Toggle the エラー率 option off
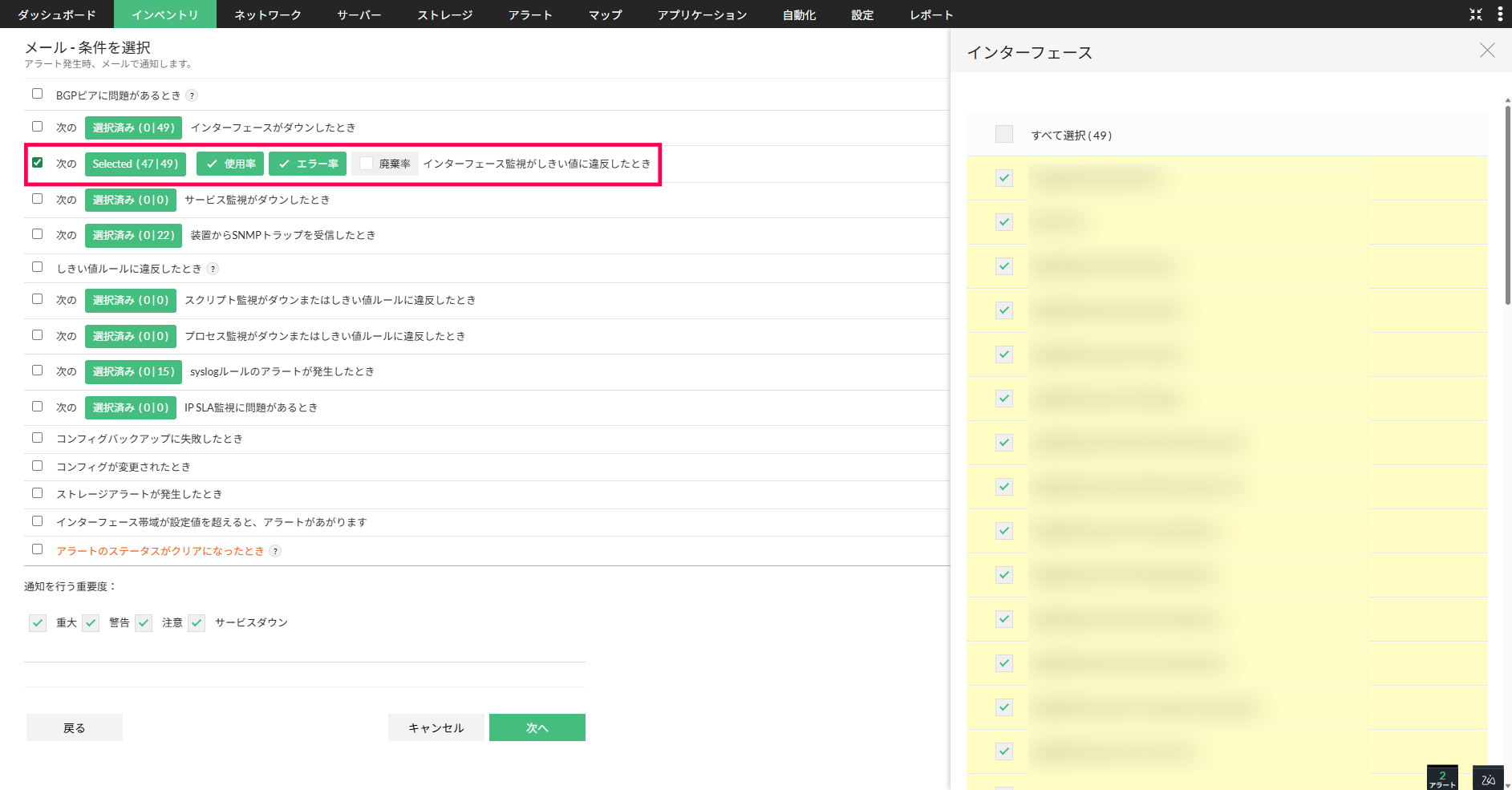The height and width of the screenshot is (790, 1512). point(307,164)
